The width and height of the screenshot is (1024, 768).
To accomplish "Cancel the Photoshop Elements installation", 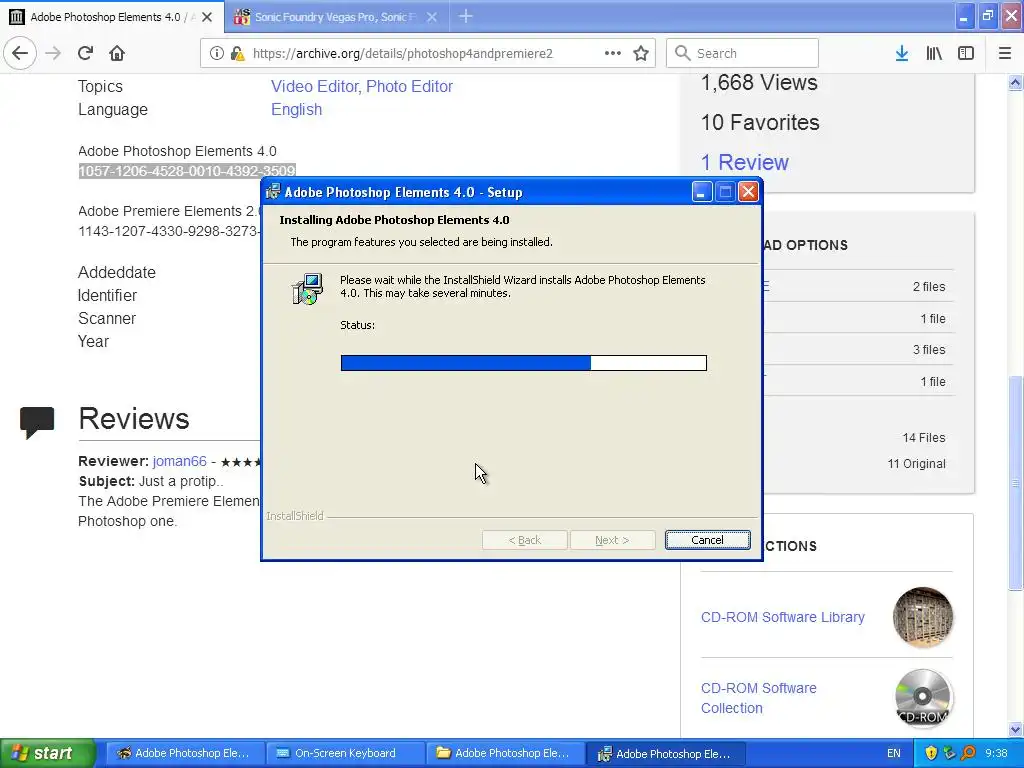I will click(707, 540).
